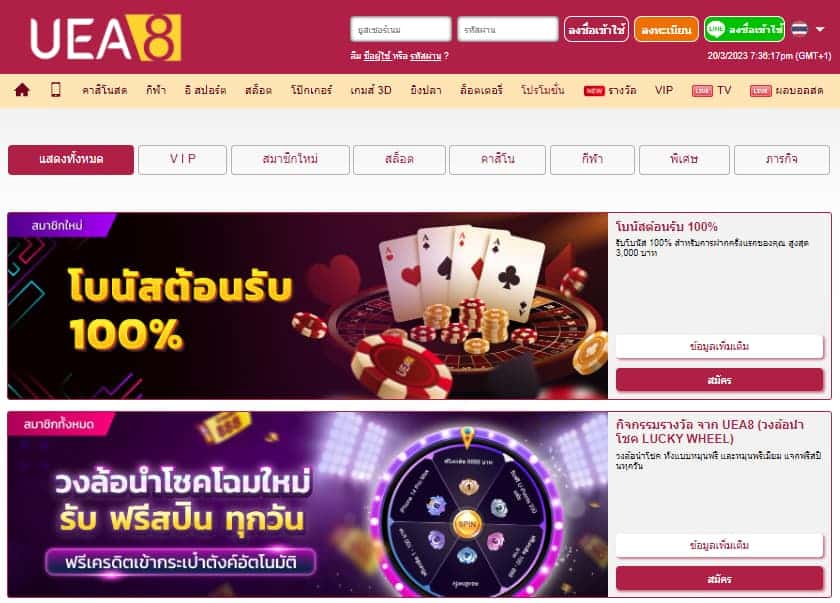This screenshot has width=840, height=603.
Task: Open the live TV menu item
Action: tap(711, 91)
